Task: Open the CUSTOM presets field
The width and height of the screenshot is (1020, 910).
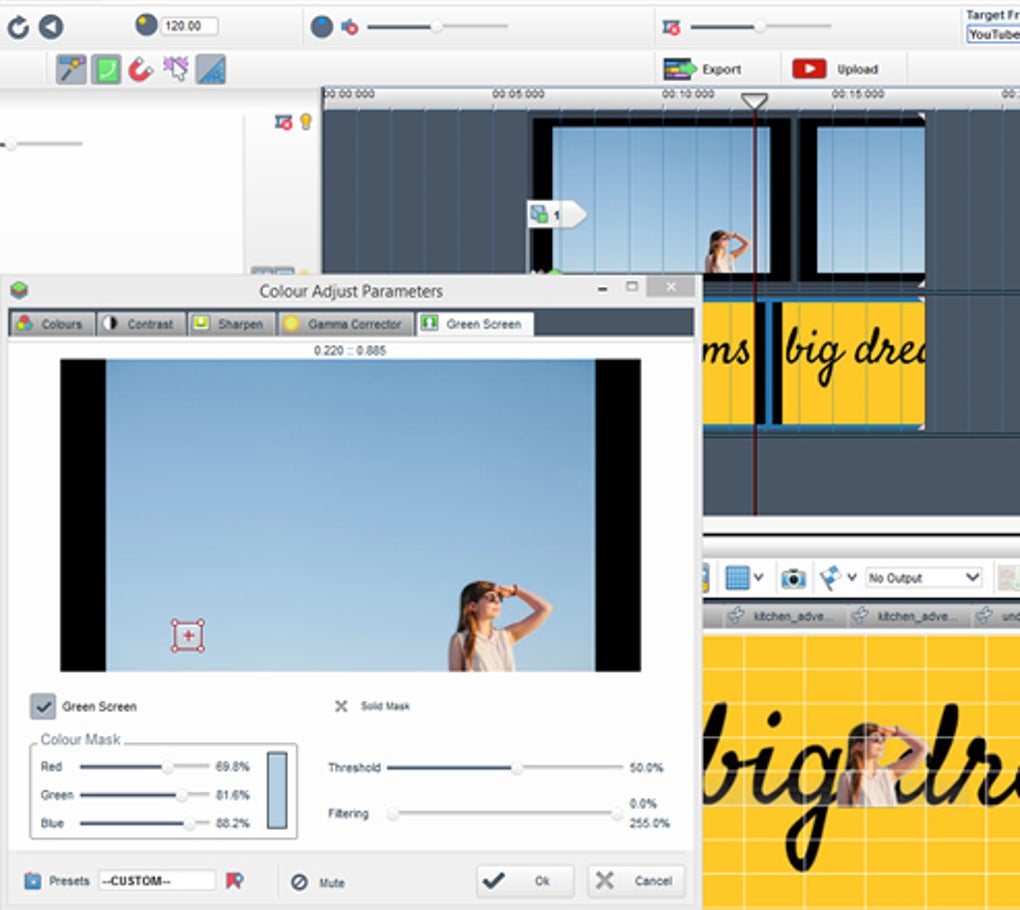Action: tap(157, 881)
